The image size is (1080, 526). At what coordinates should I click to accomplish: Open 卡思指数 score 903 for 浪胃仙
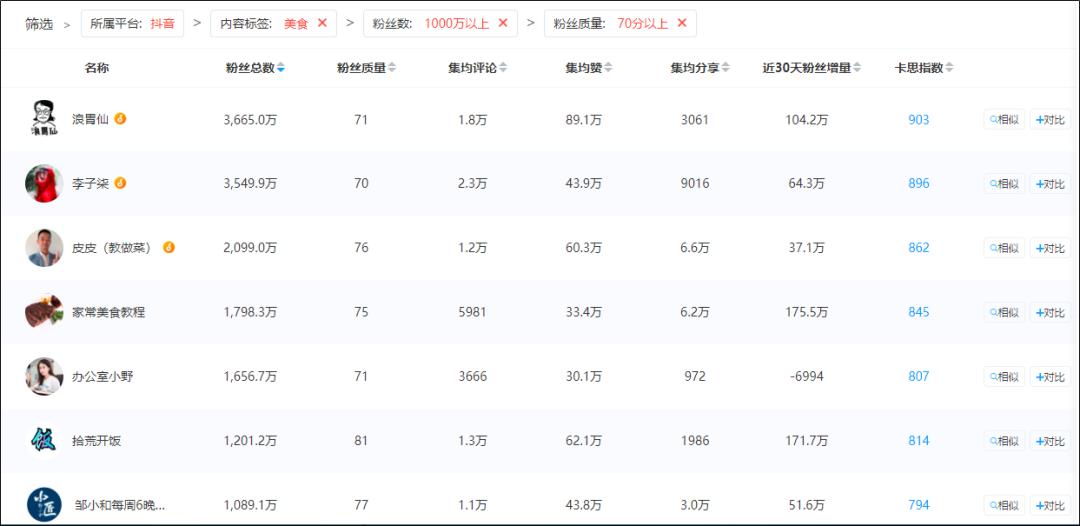pyautogui.click(x=918, y=120)
